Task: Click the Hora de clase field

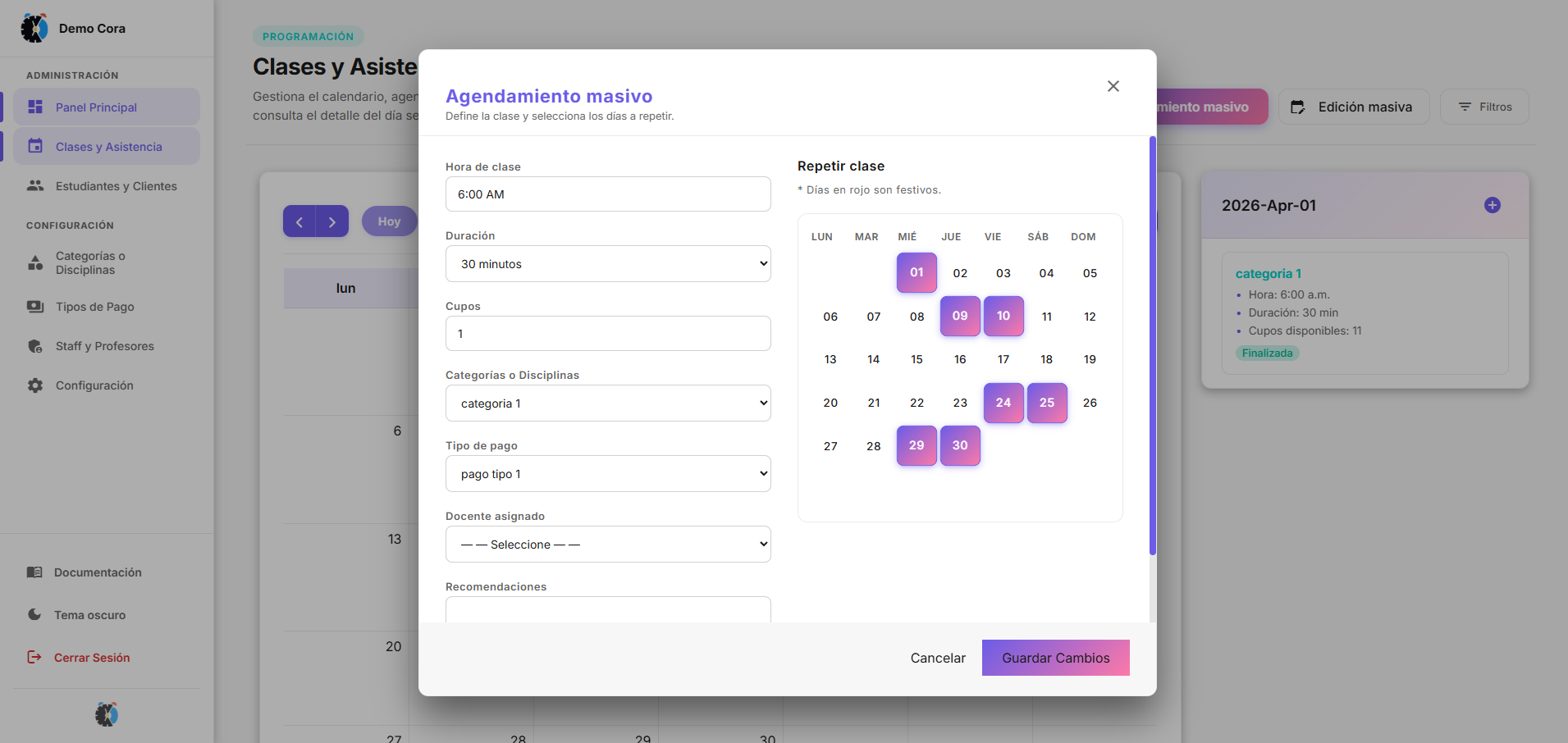Action: pos(607,194)
